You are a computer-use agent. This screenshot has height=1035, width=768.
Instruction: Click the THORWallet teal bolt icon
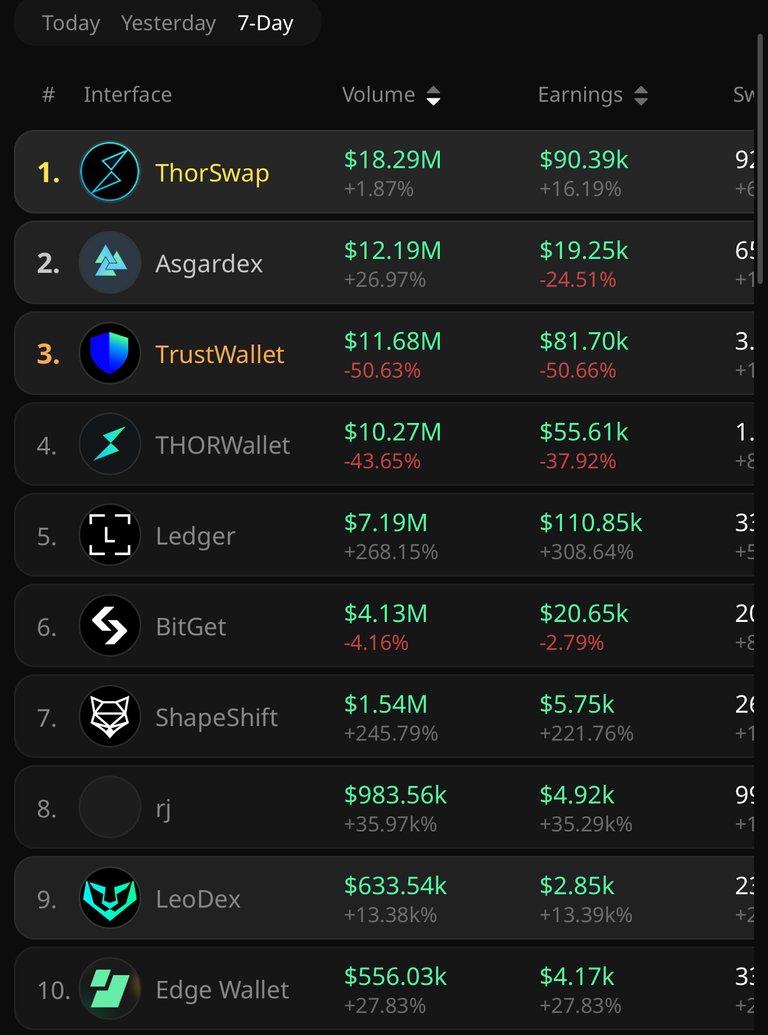[x=110, y=444]
